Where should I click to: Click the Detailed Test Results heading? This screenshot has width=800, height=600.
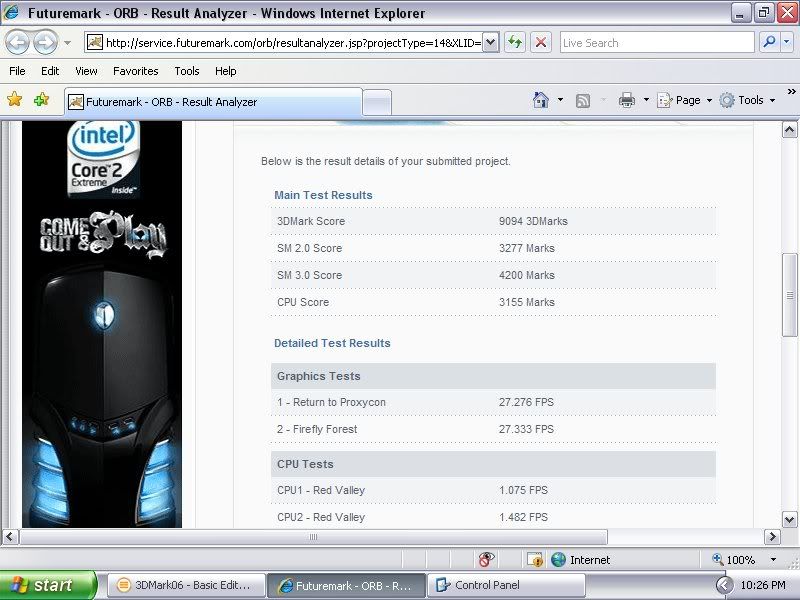pos(332,343)
